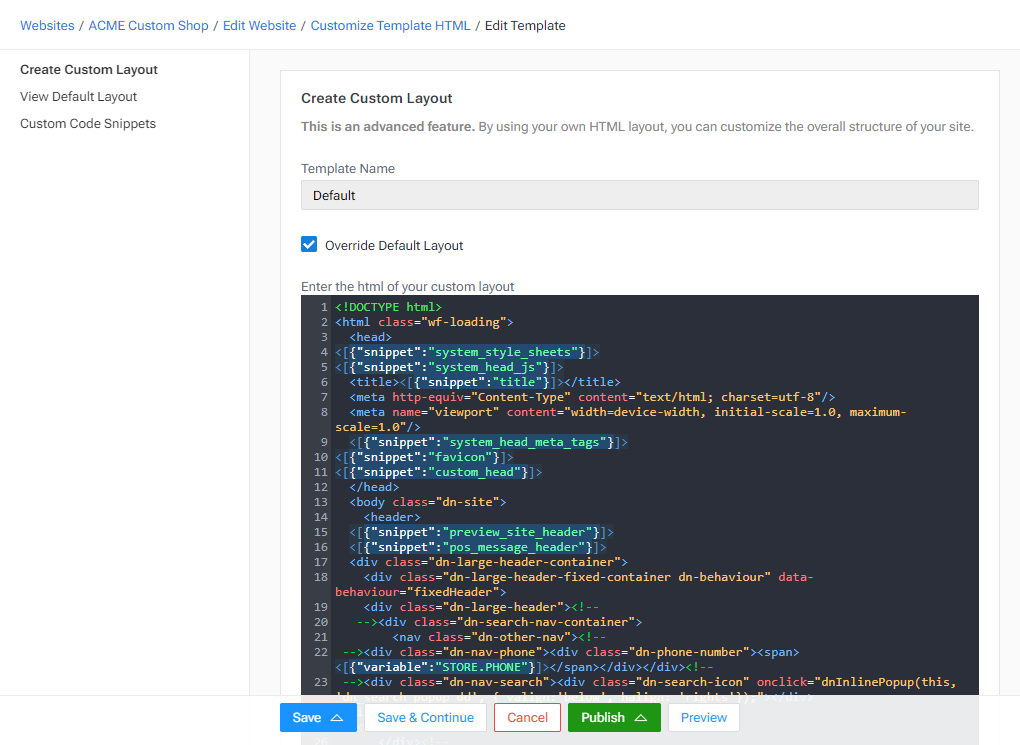Viewport: 1020px width, 745px height.
Task: Open the ACME Custom Shop breadcrumb
Action: (148, 25)
